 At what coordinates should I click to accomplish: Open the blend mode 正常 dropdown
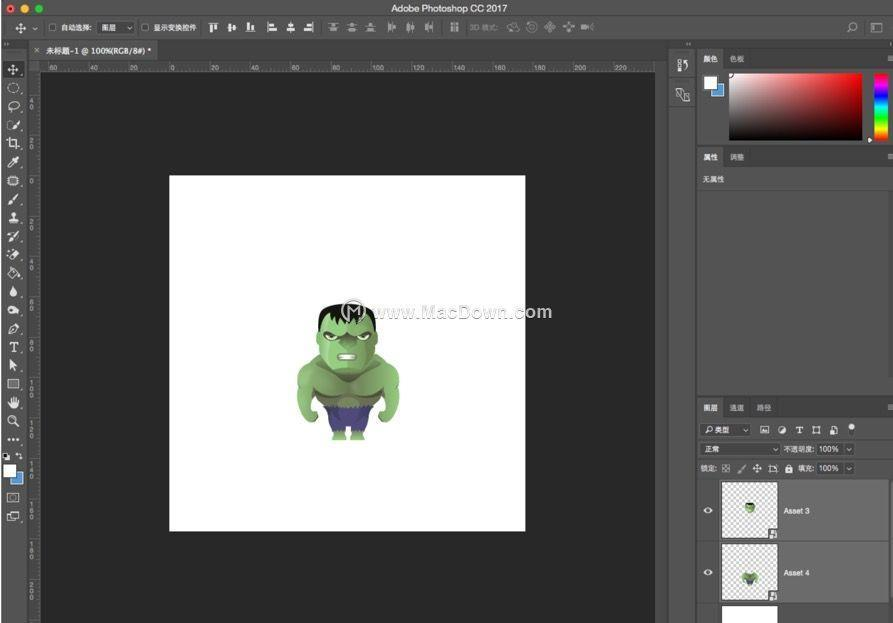coord(739,449)
